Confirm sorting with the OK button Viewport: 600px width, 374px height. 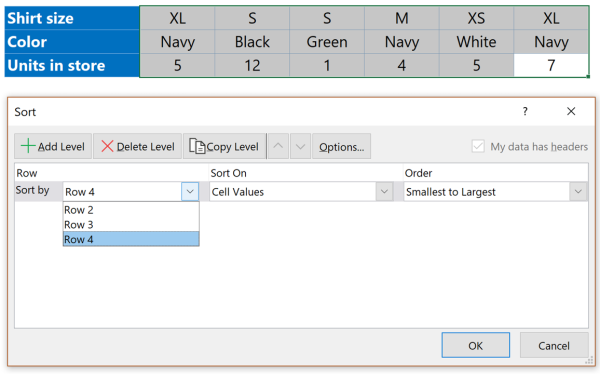click(x=476, y=345)
